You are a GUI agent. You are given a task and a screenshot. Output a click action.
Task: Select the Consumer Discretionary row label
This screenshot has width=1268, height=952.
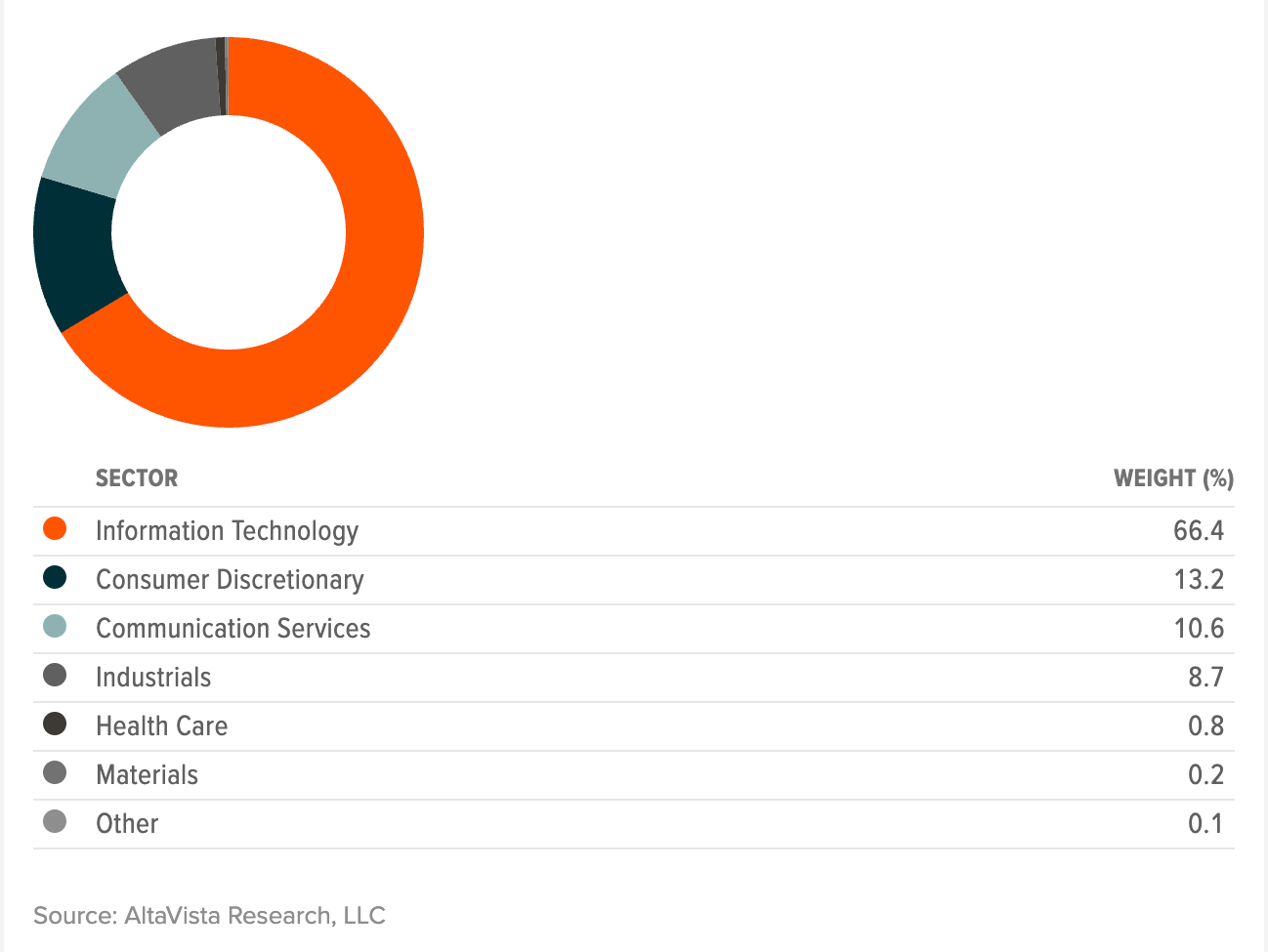click(230, 579)
